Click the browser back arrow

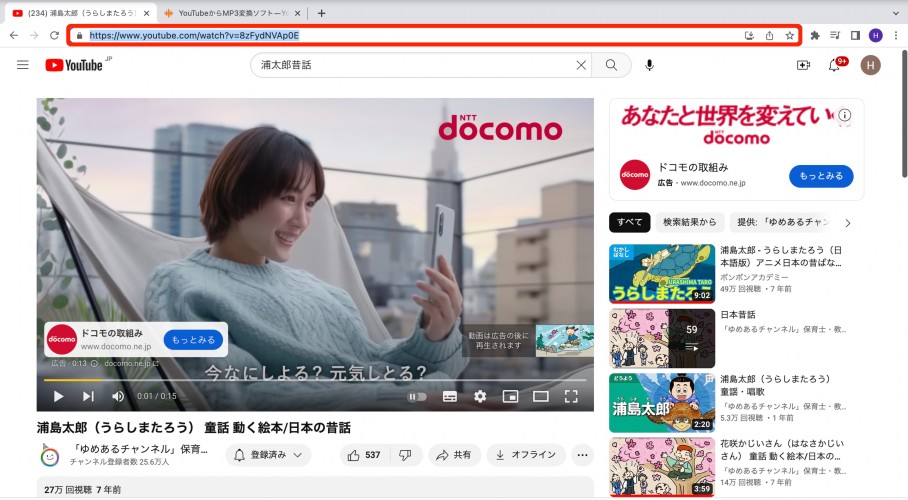coord(14,35)
